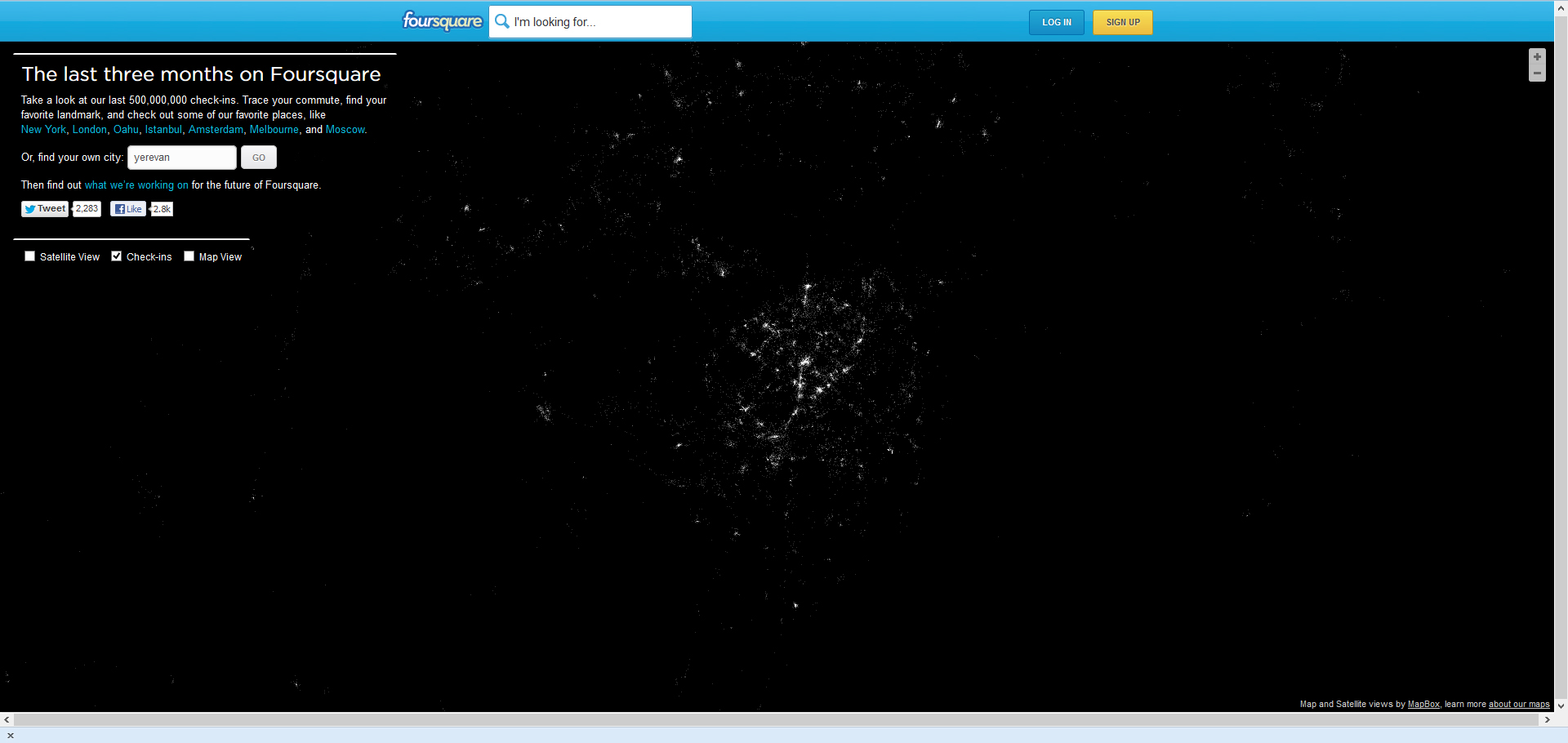Click the magnifier search icon
1568x743 pixels.
click(x=502, y=21)
